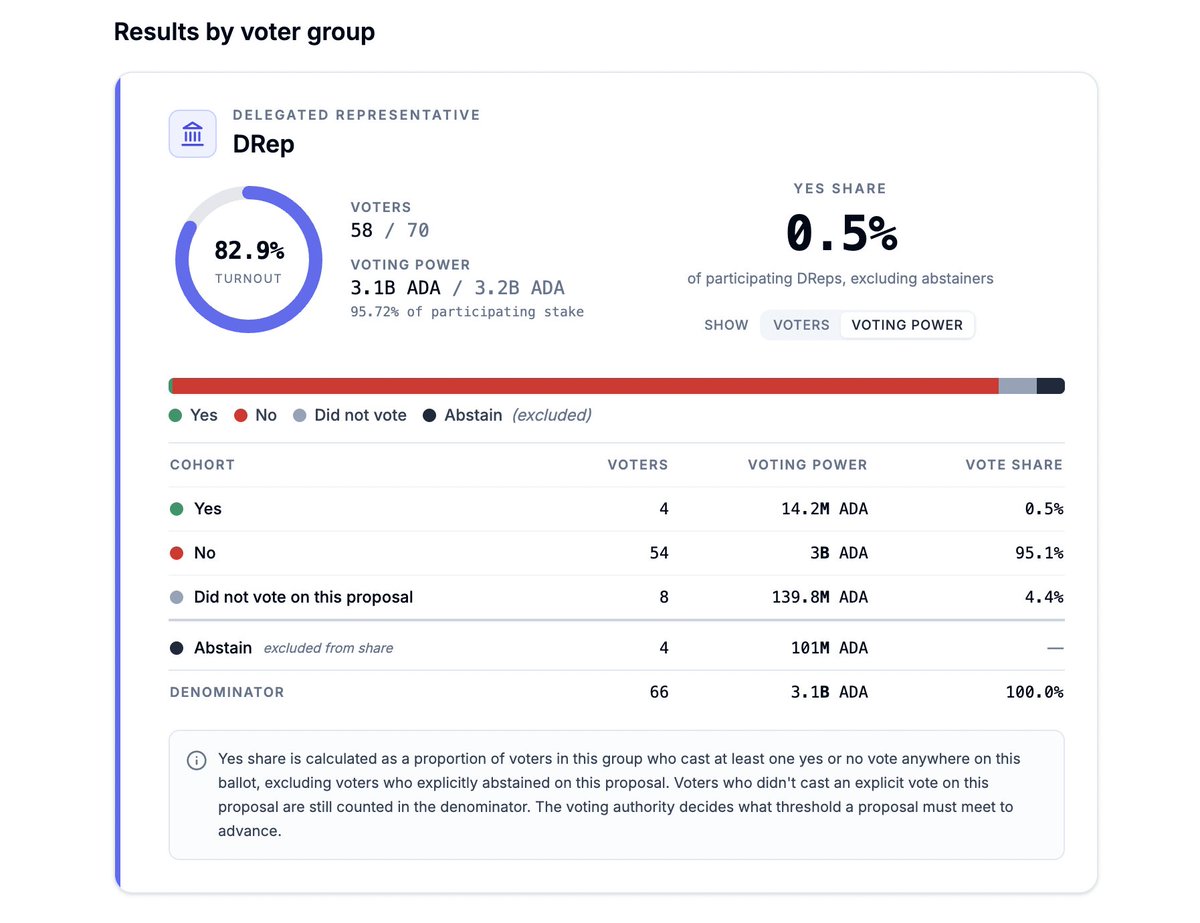Click the large 0.5% yes share figure
The width and height of the screenshot is (1200, 923).
pyautogui.click(x=841, y=233)
